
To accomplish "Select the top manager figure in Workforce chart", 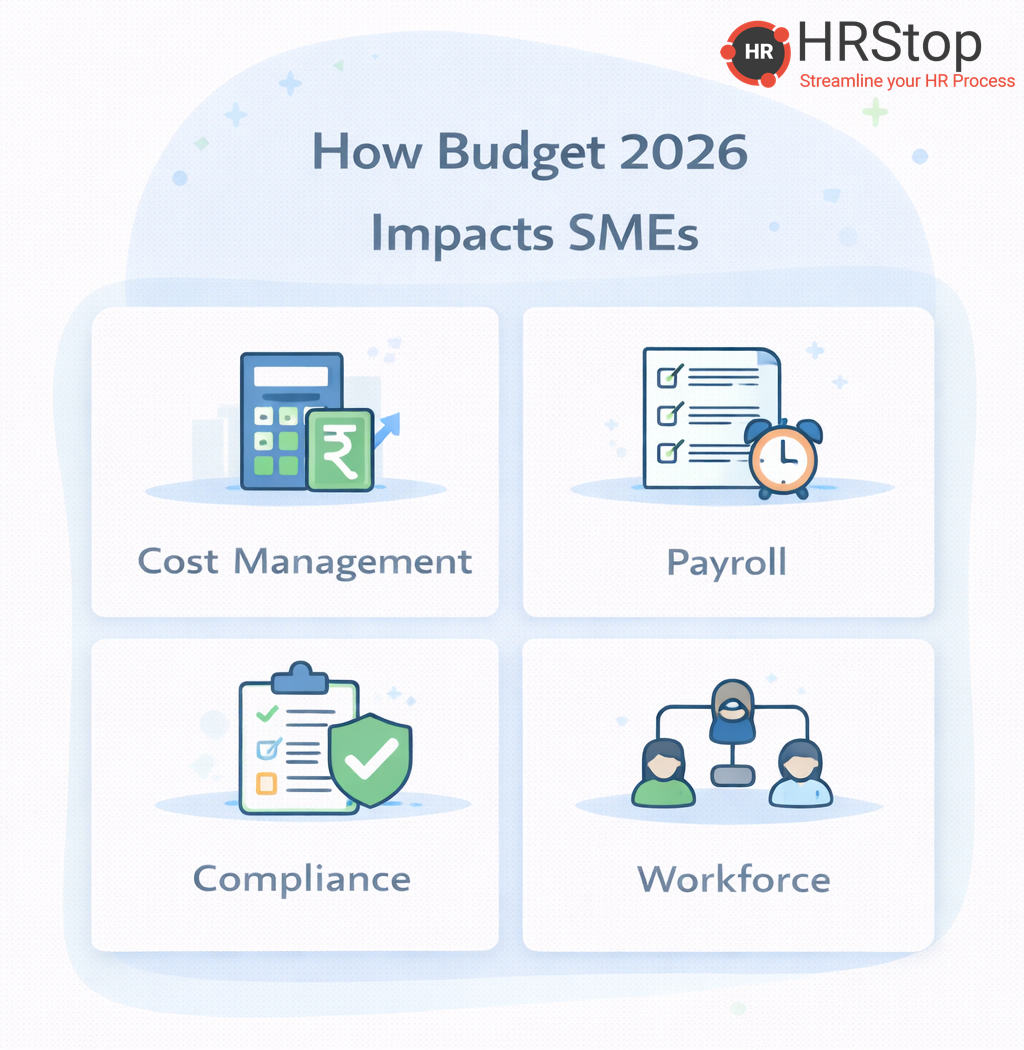I will click(x=733, y=712).
